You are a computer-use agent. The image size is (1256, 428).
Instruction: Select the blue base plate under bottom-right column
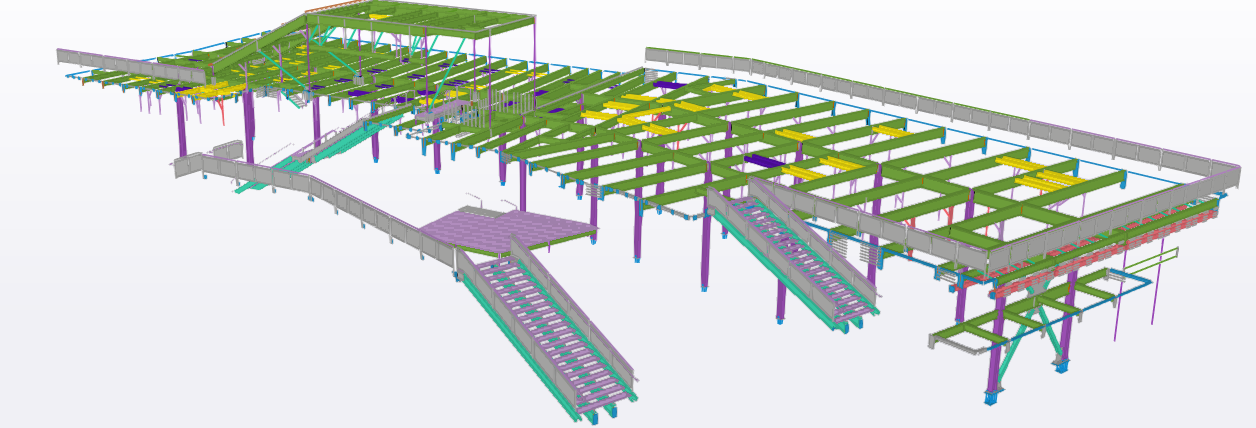(x=991, y=398)
